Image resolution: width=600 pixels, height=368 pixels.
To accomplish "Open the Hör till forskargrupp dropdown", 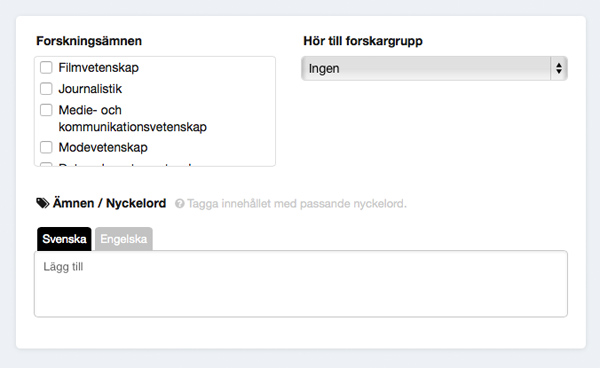I will (x=434, y=68).
